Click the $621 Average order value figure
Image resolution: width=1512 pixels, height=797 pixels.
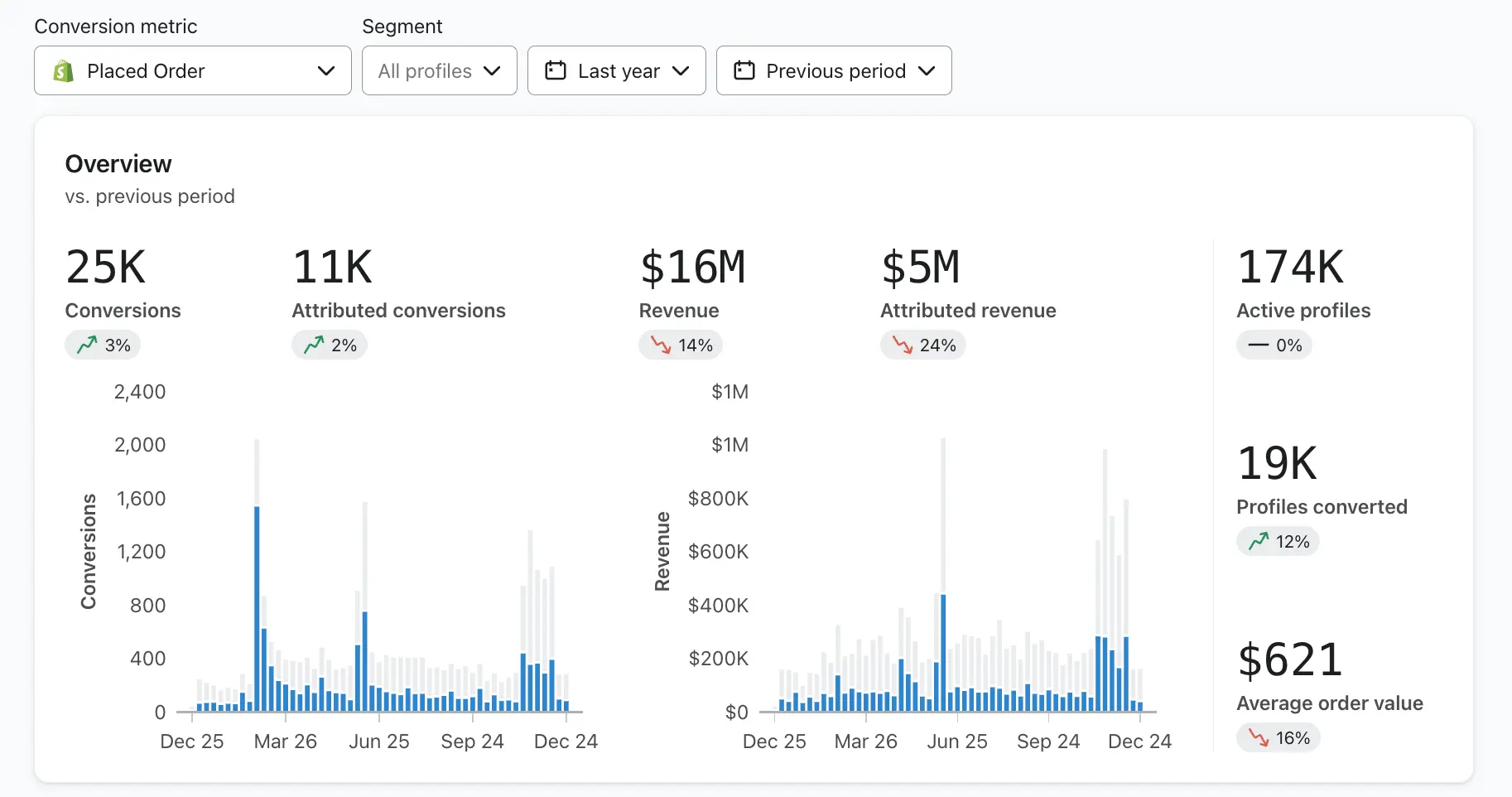(x=1289, y=660)
